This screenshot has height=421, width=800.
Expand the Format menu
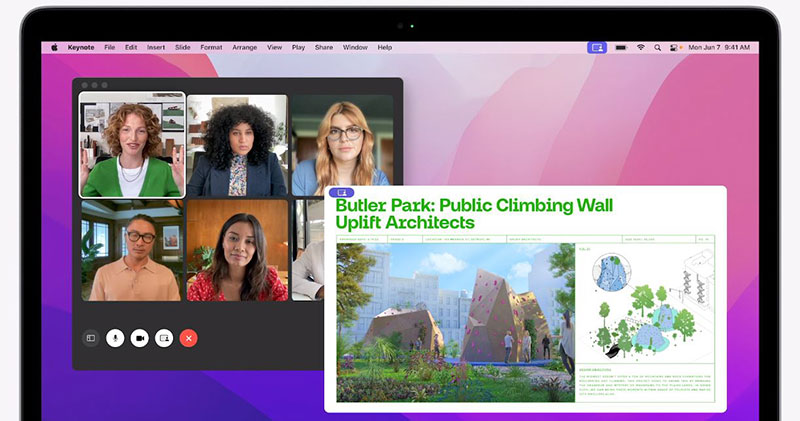(x=211, y=47)
